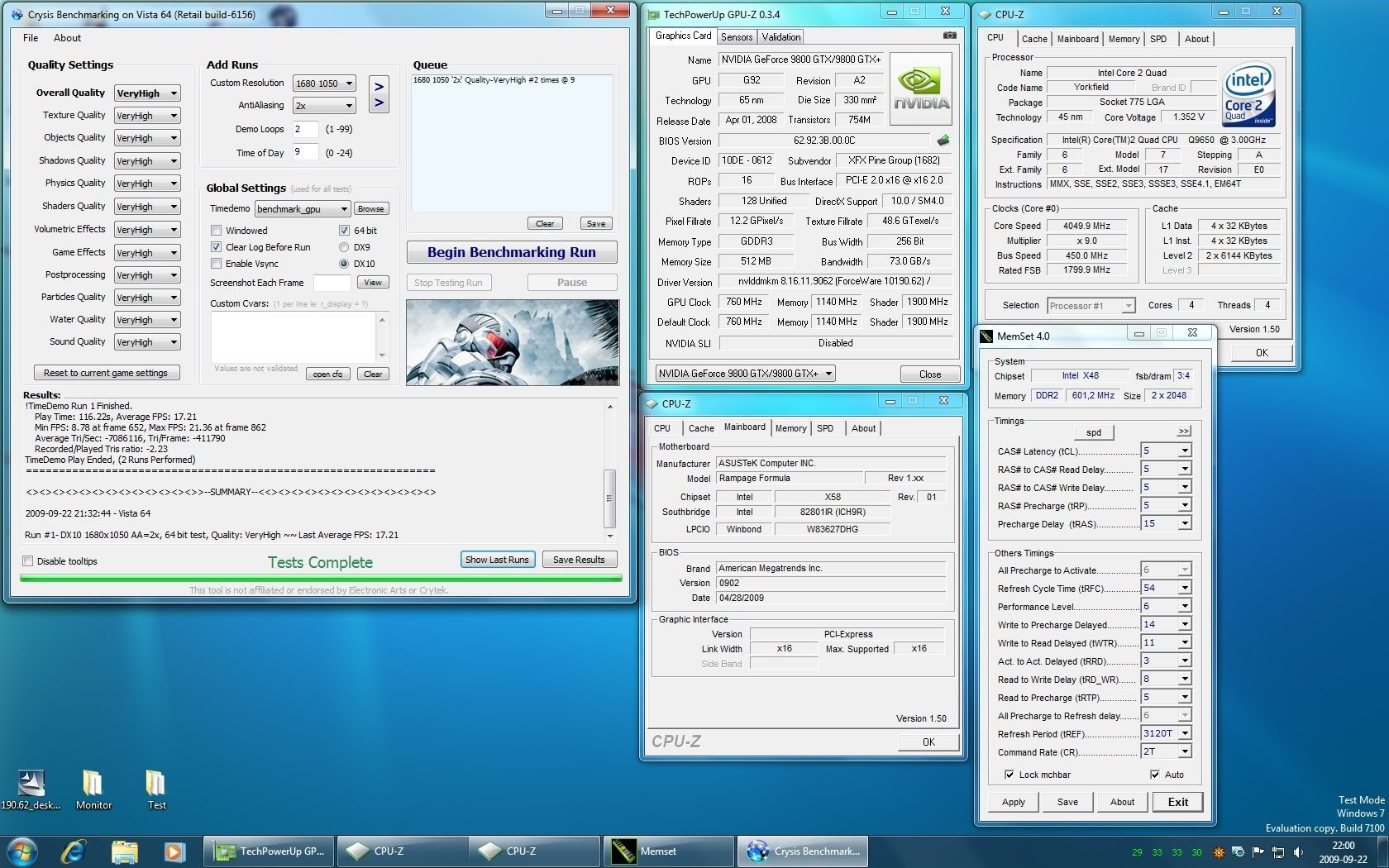Click Save Results button
Image resolution: width=1389 pixels, height=868 pixels.
point(579,560)
